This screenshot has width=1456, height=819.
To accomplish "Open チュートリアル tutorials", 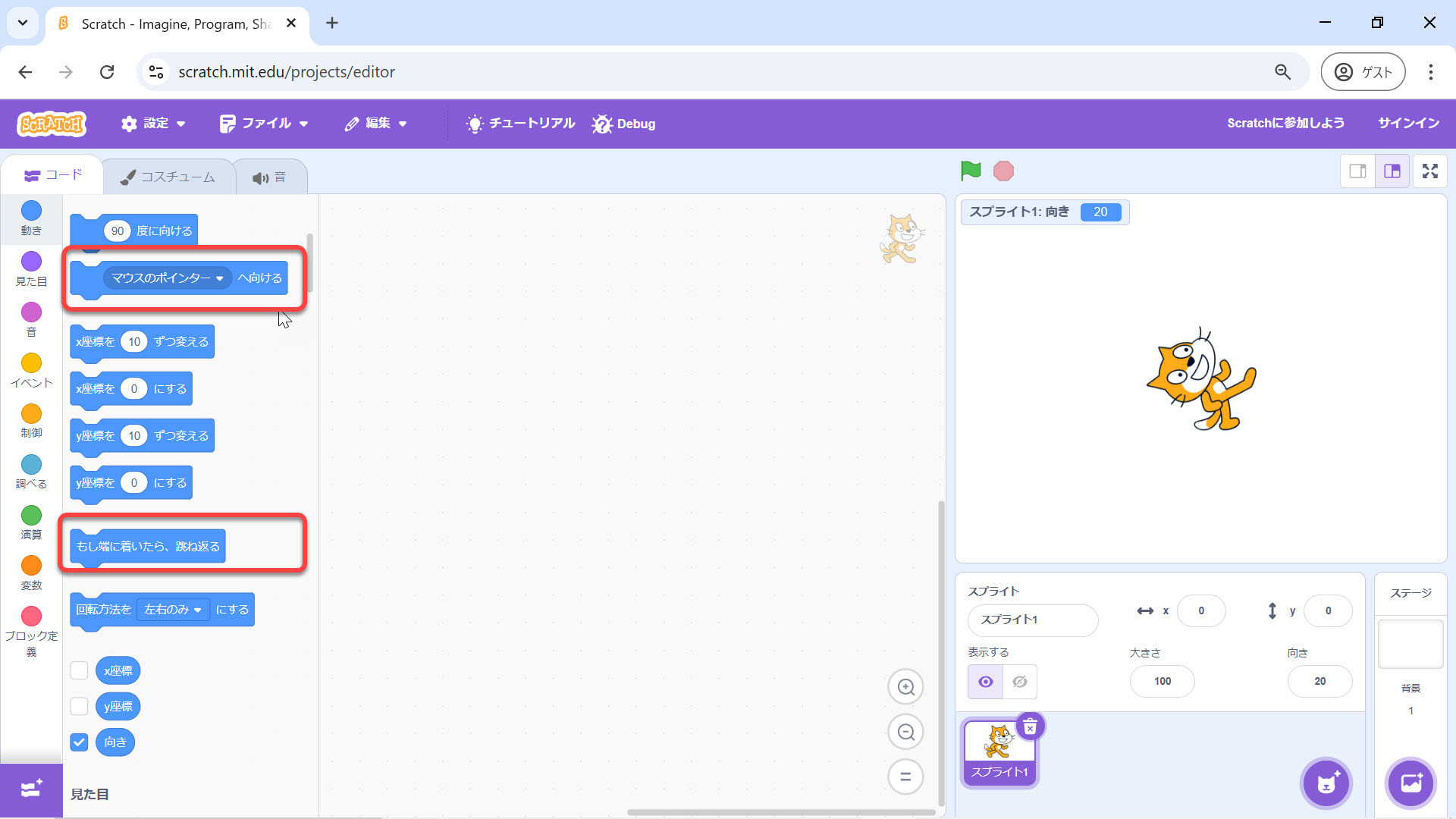I will pos(520,124).
